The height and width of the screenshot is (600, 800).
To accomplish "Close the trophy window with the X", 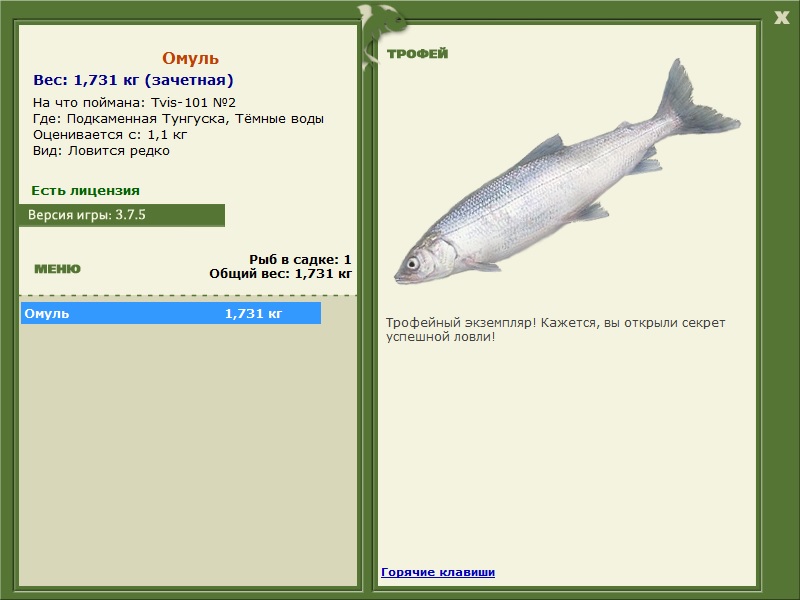I will [x=781, y=15].
